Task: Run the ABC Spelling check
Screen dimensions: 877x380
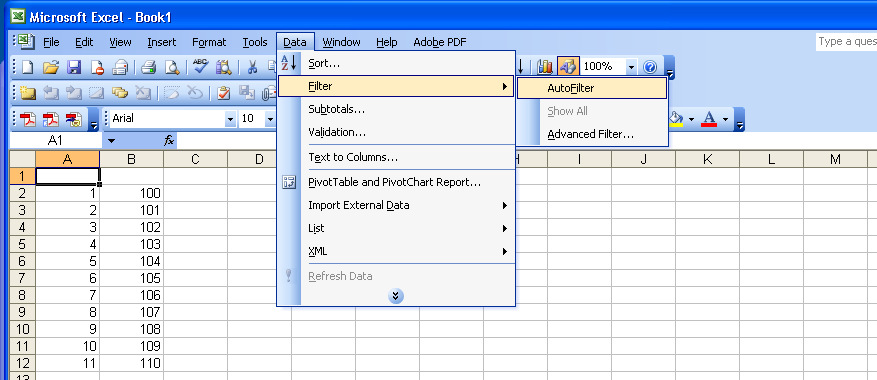Action: pyautogui.click(x=200, y=67)
